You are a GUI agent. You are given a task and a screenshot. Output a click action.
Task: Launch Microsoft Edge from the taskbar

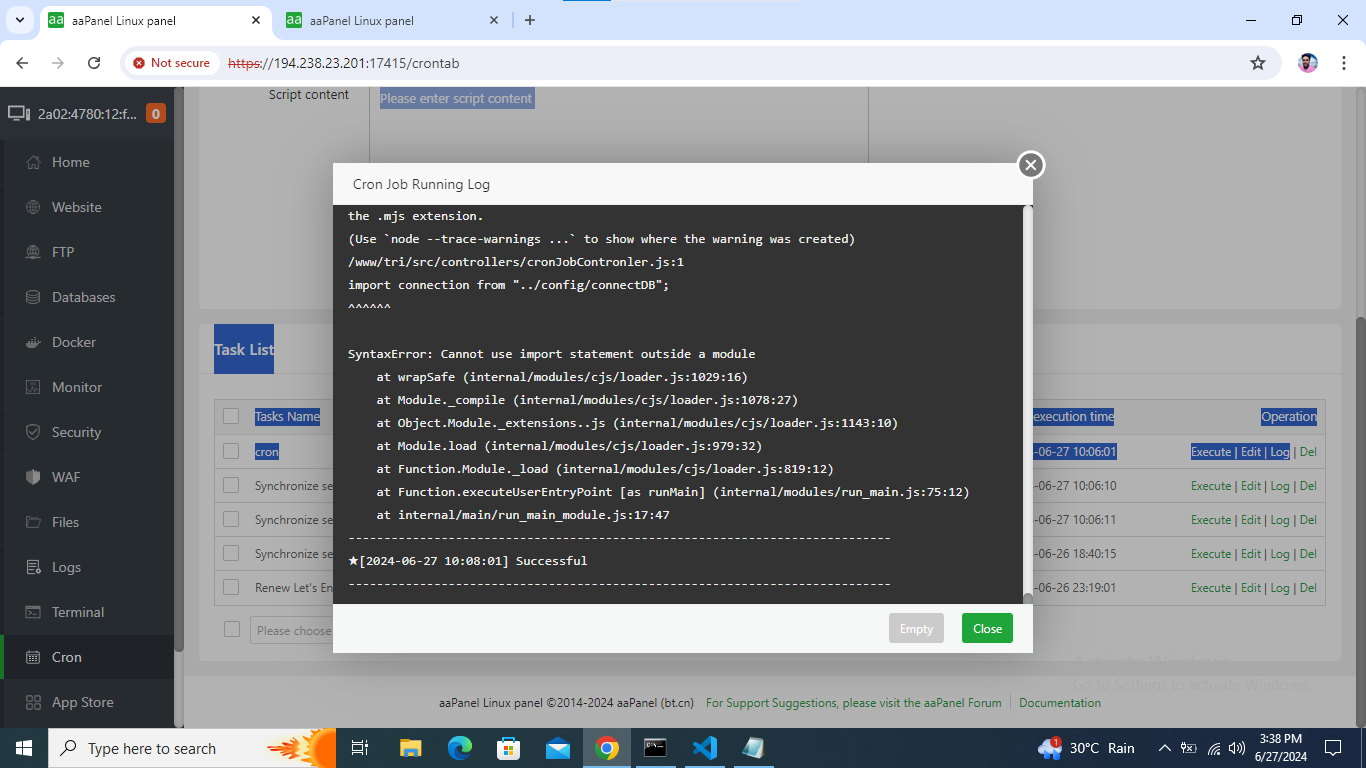459,748
